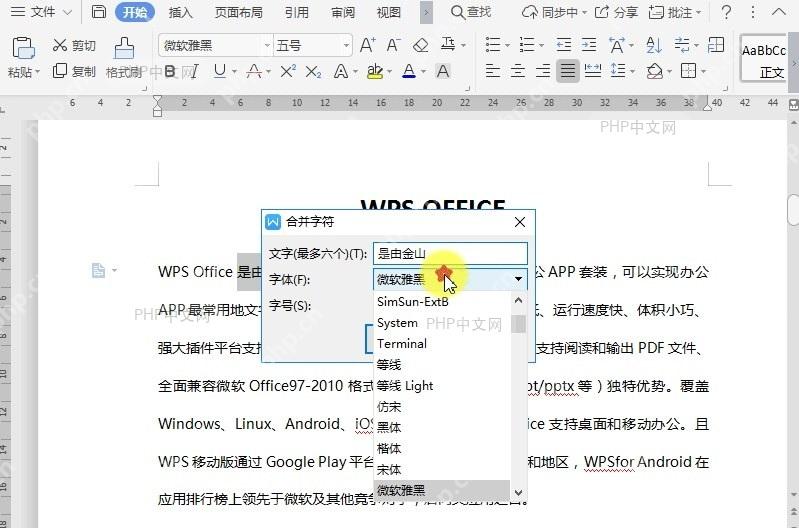Open the 视图 tab

[389, 12]
